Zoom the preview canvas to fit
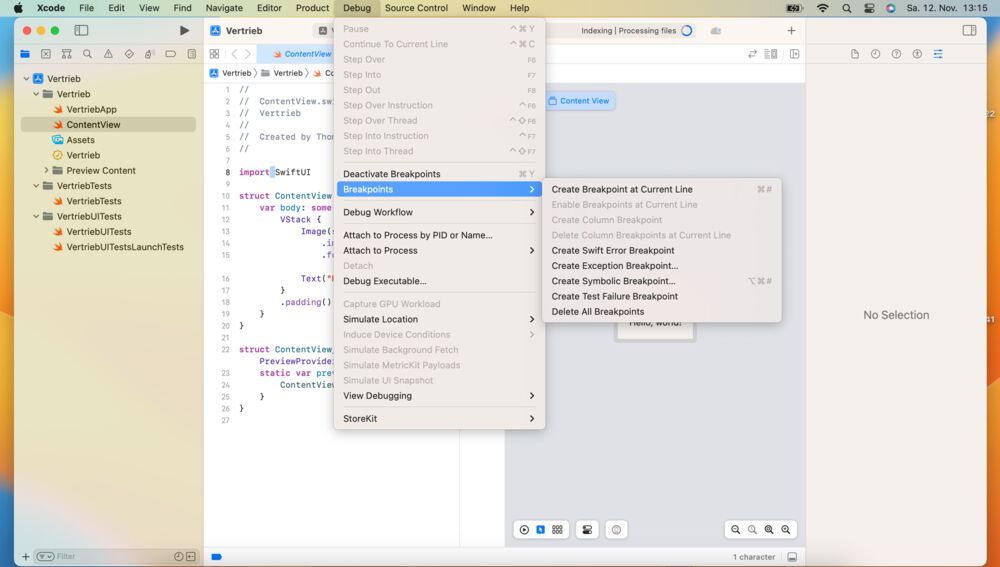 768,529
